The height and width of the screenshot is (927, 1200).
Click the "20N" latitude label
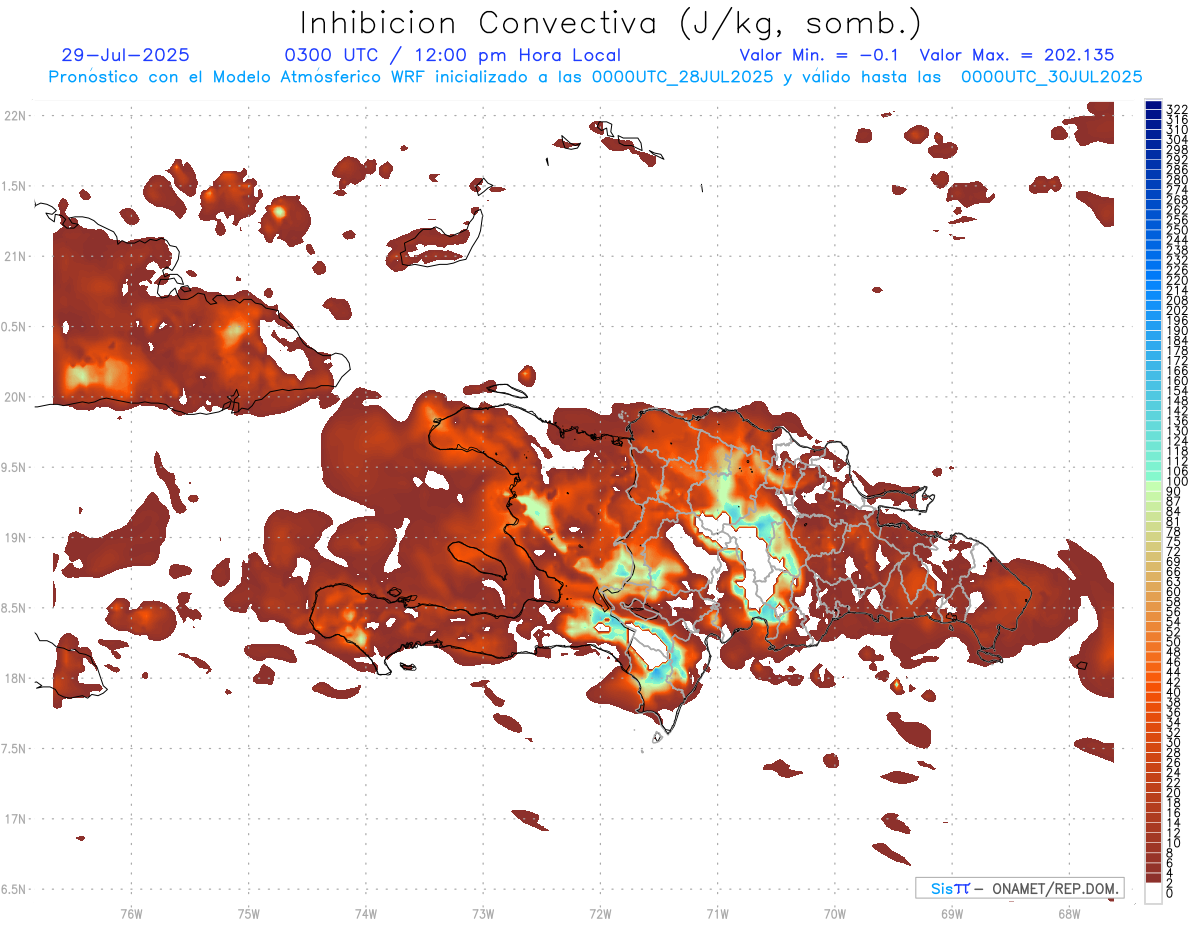pyautogui.click(x=14, y=397)
